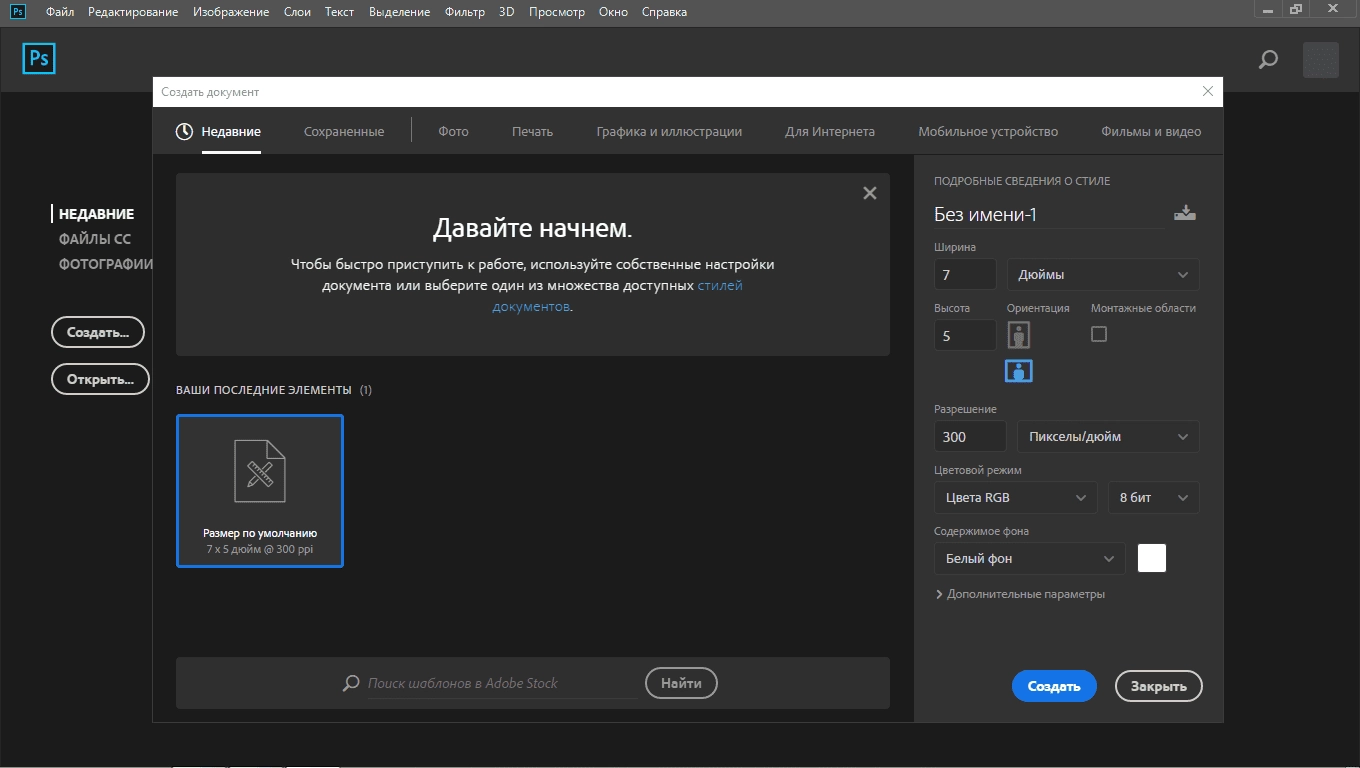Viewport: 1360px width, 768px height.
Task: Switch to the Сохраненные tab
Action: coord(344,131)
